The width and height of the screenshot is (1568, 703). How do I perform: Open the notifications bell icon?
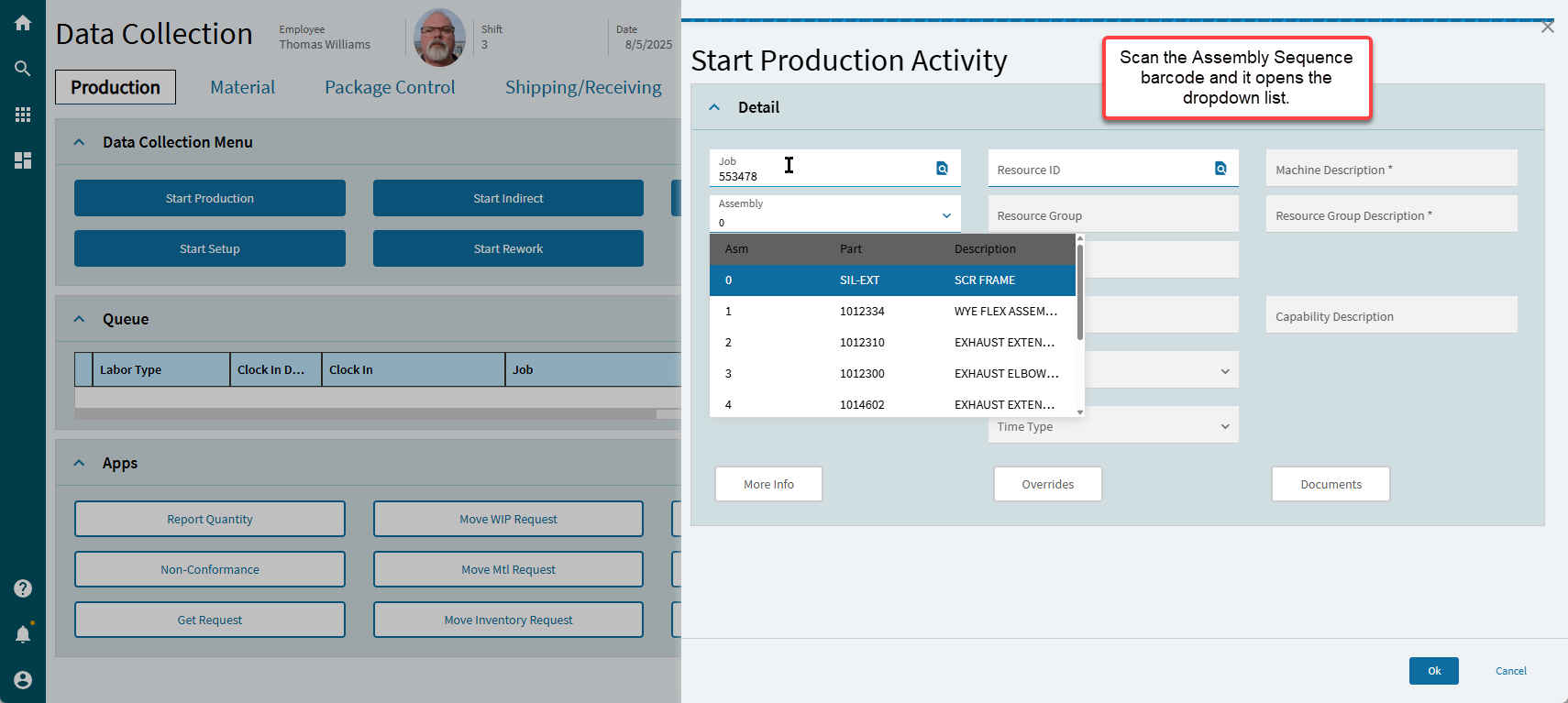(23, 634)
